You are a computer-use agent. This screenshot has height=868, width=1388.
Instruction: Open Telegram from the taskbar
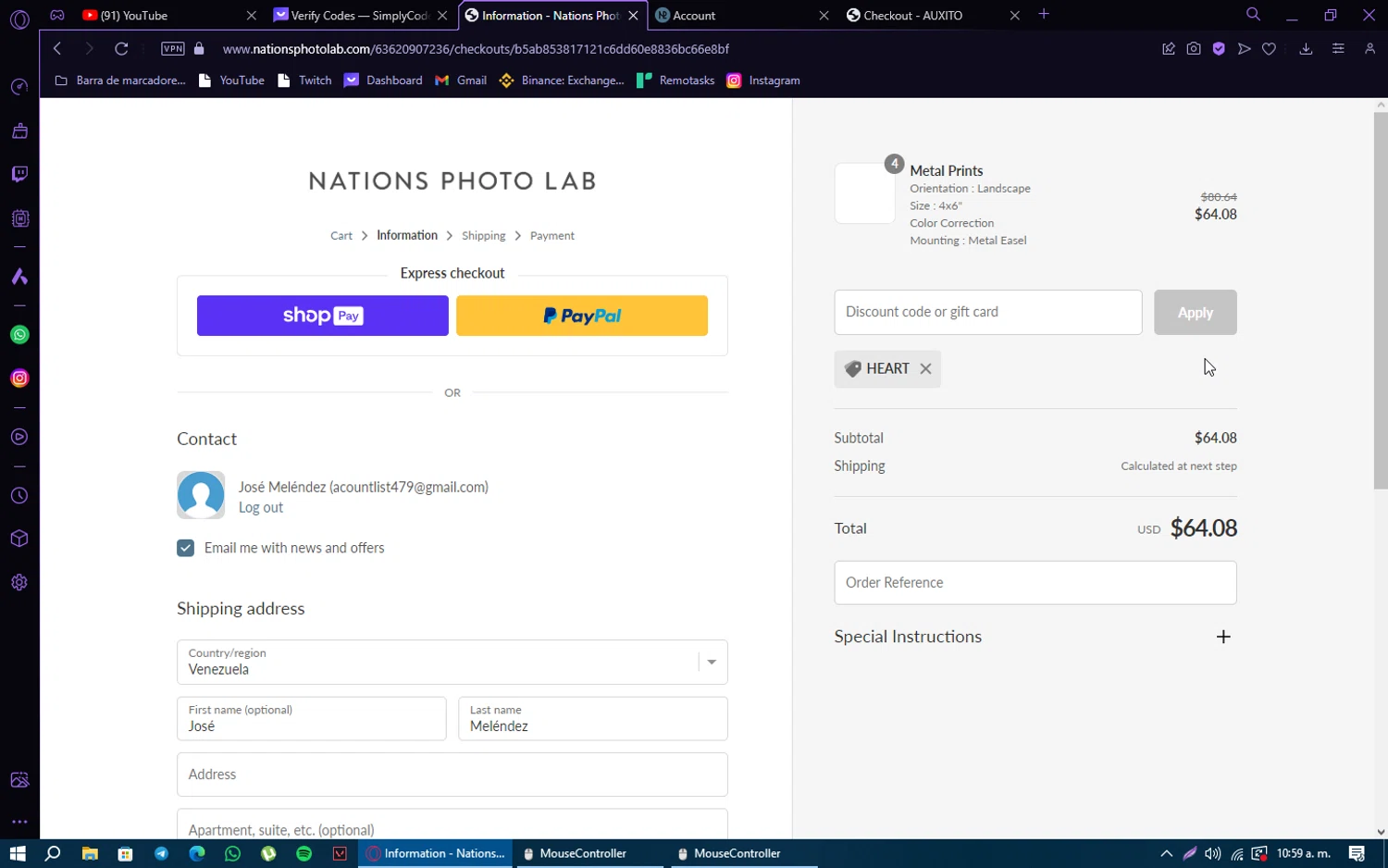[x=161, y=853]
